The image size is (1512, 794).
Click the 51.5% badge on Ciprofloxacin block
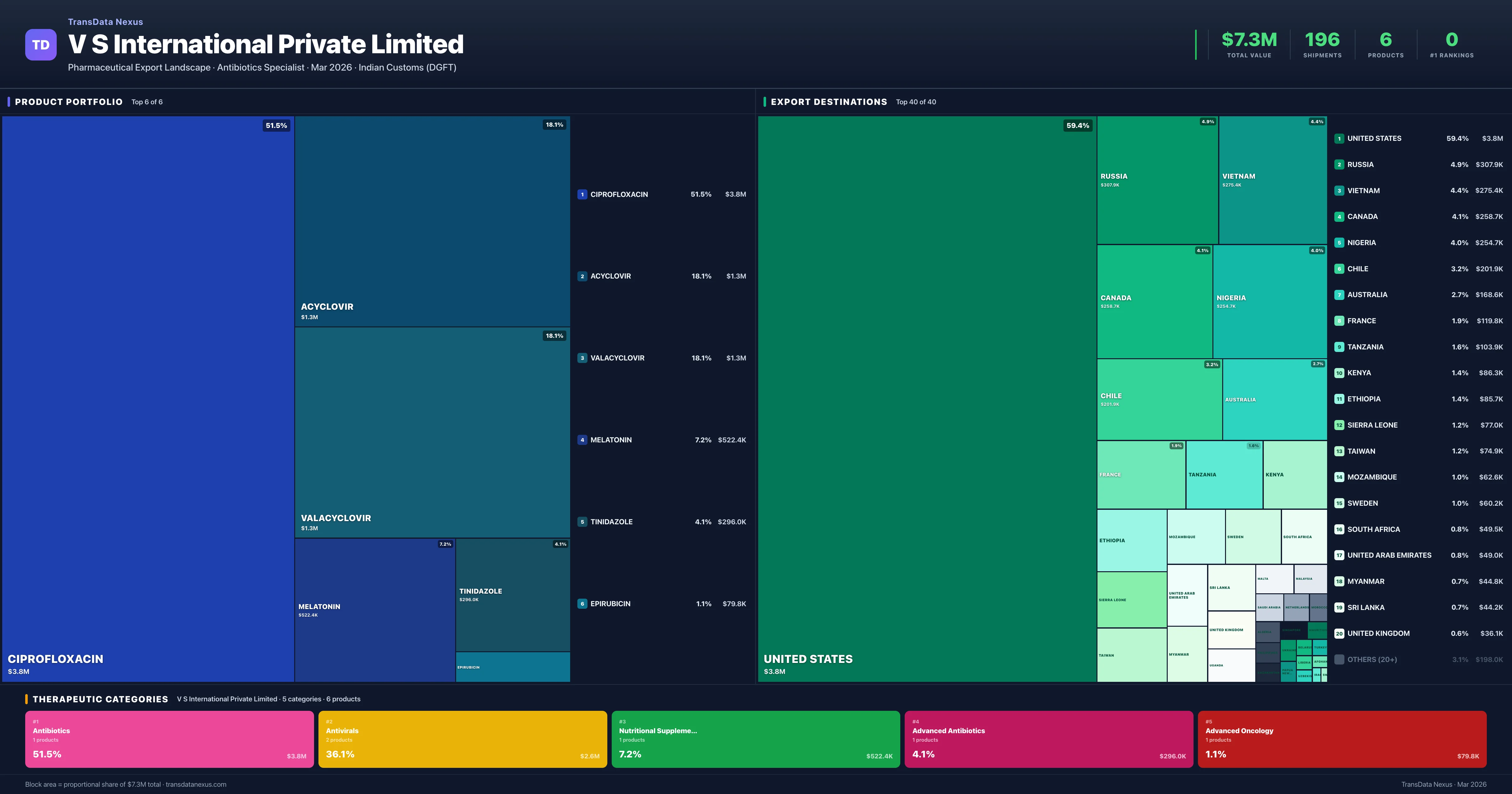(x=276, y=126)
